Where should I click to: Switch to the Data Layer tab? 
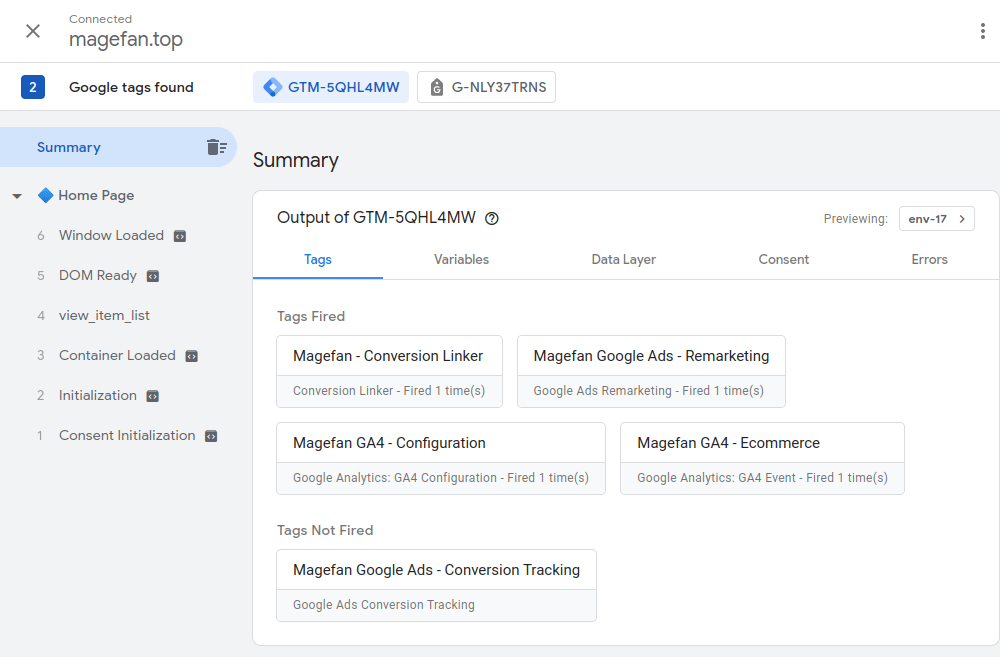coord(623,260)
